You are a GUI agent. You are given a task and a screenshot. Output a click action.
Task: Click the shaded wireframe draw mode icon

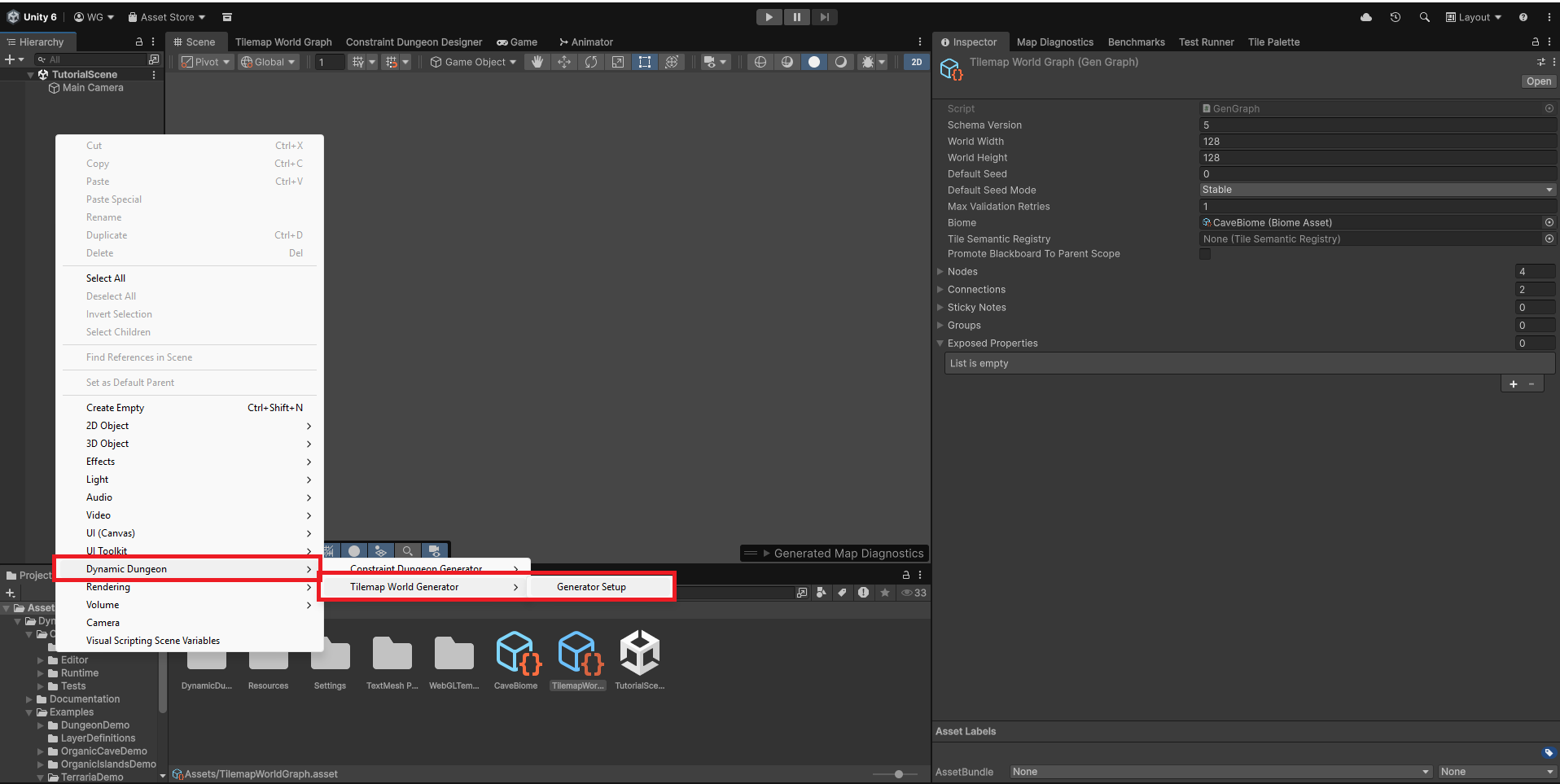(x=787, y=62)
